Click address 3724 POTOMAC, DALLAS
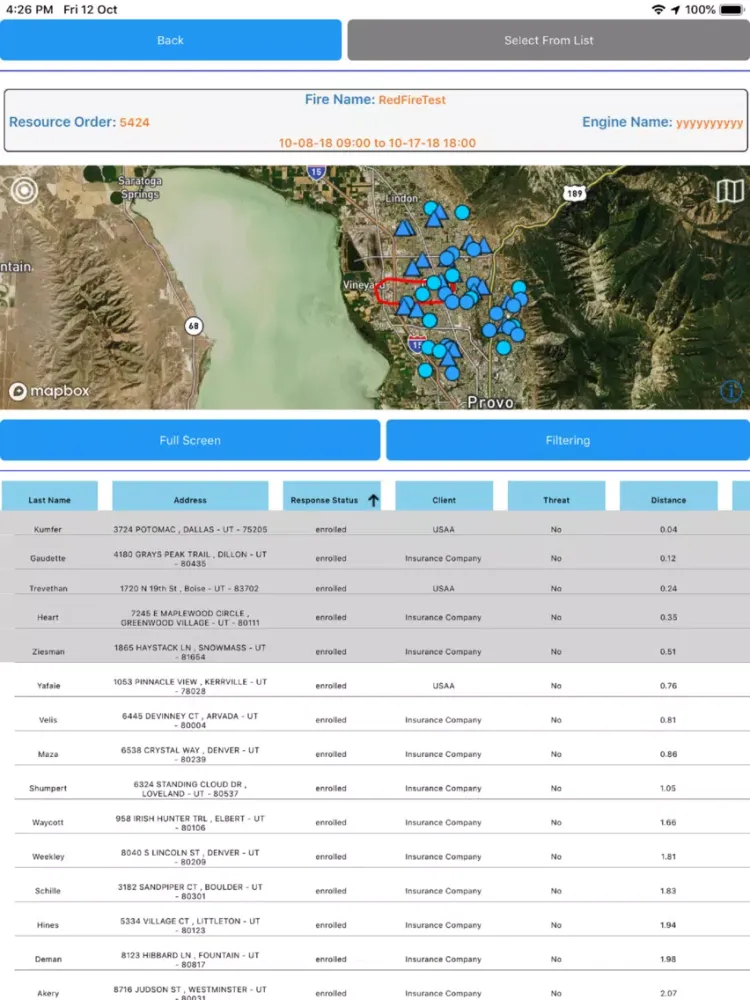 (190, 529)
